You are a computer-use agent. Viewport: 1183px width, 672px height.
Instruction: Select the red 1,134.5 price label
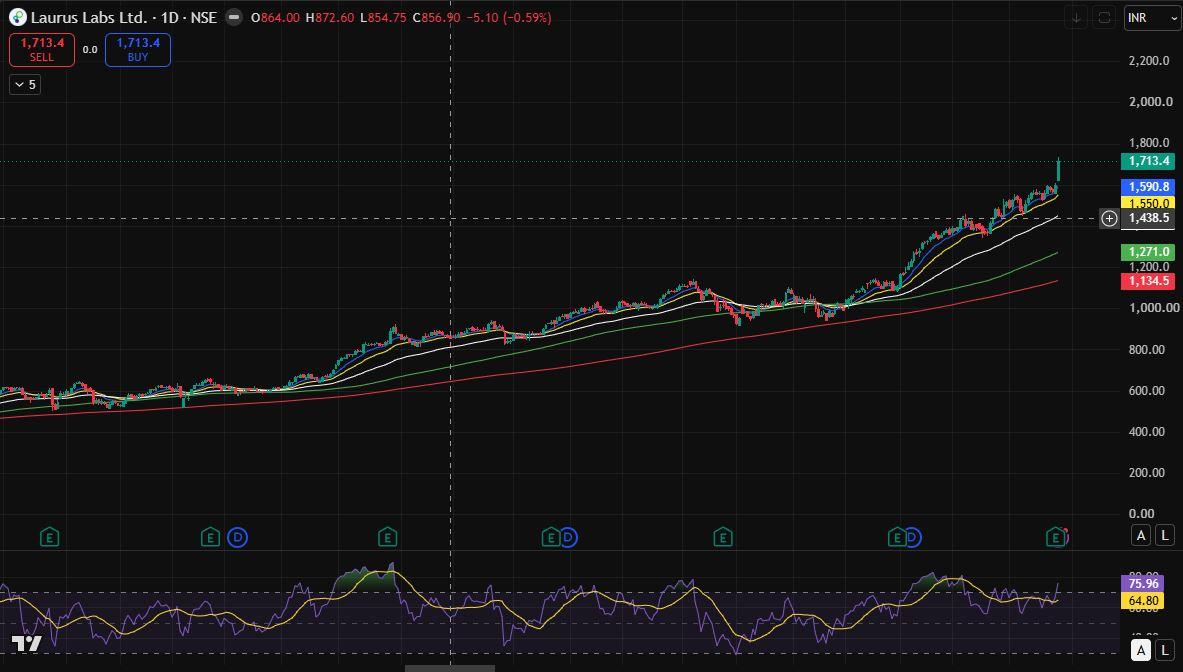click(1148, 281)
